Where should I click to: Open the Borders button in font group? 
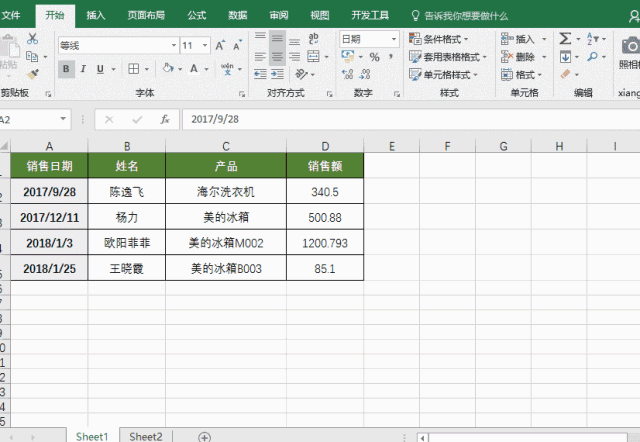click(x=133, y=69)
